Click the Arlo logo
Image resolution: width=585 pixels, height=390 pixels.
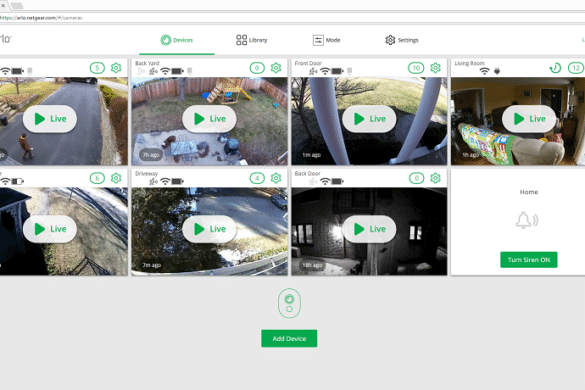coord(6,39)
